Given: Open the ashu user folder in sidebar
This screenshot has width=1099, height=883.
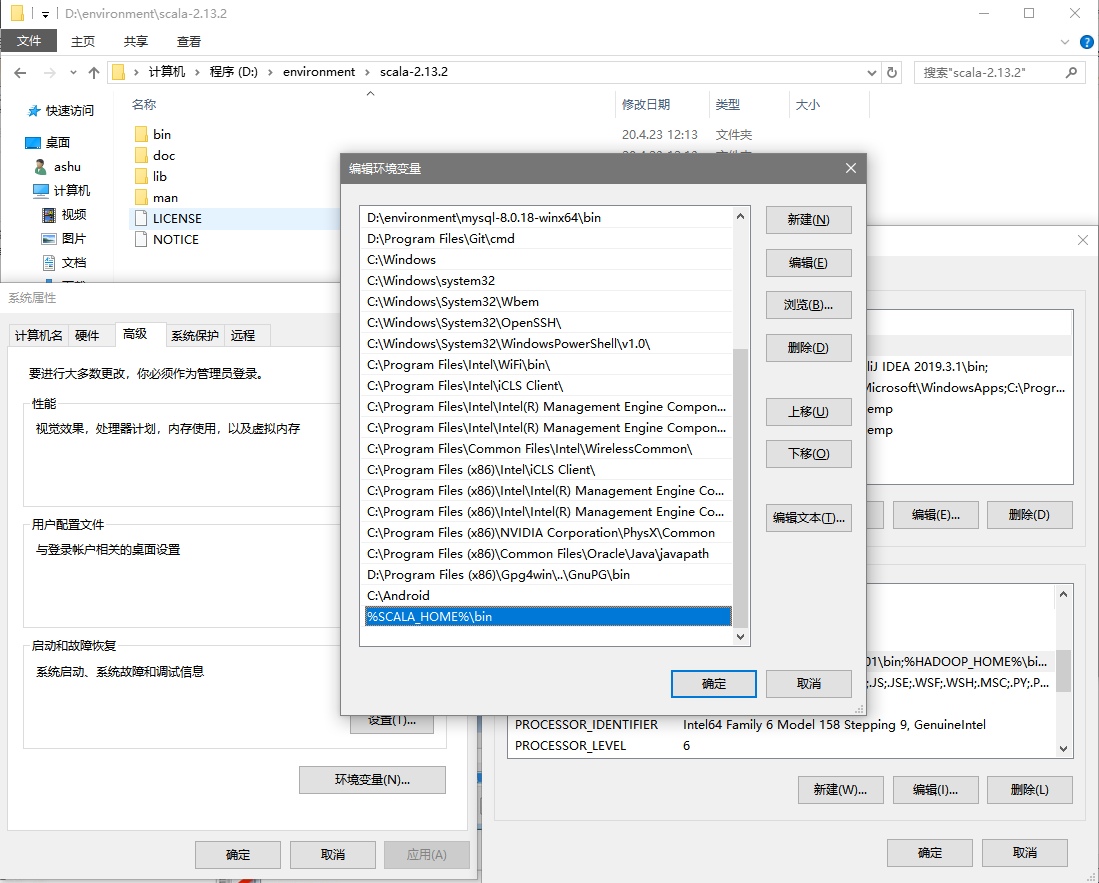Looking at the screenshot, I should coord(40,167).
